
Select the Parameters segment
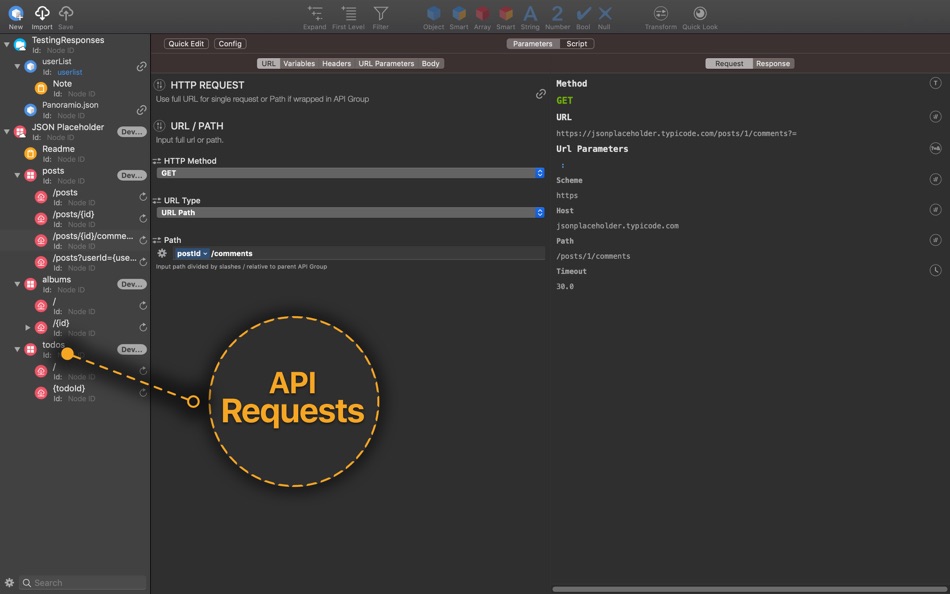pyautogui.click(x=533, y=44)
